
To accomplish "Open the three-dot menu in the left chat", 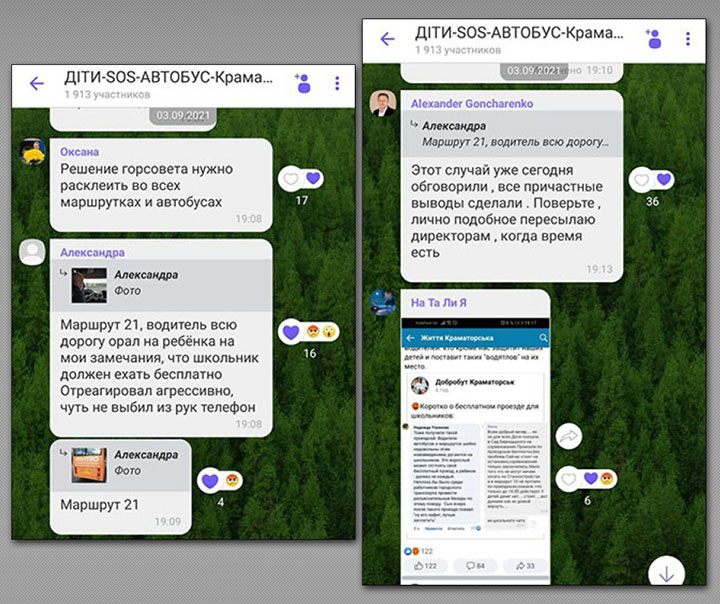I will pos(337,84).
